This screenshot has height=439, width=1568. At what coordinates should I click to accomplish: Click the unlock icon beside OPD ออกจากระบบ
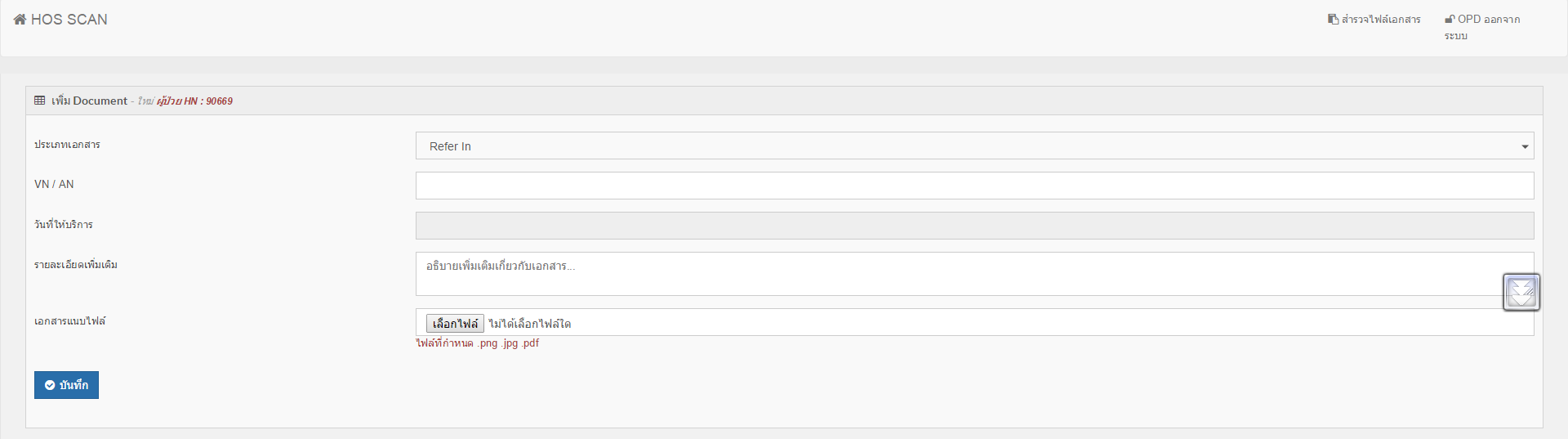(x=1450, y=19)
